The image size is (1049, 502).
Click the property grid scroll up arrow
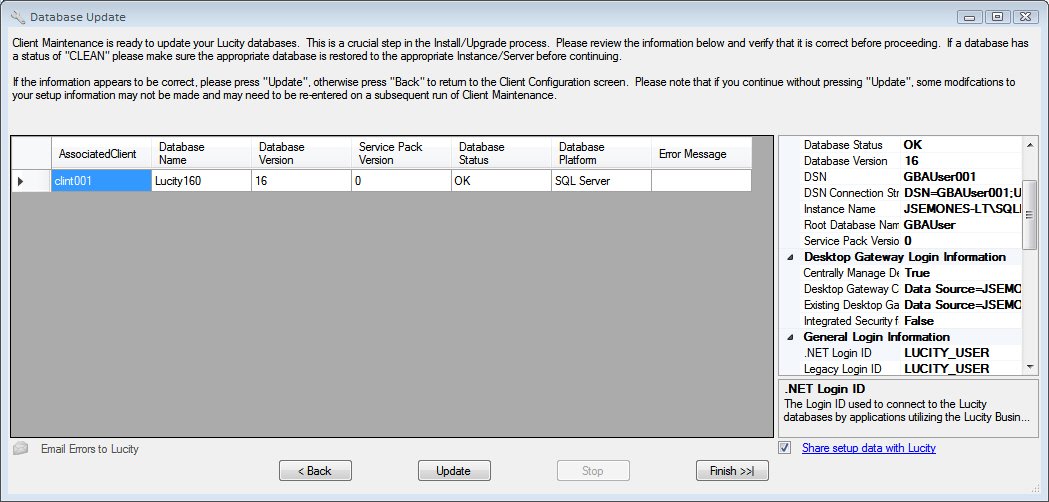pyautogui.click(x=1030, y=145)
